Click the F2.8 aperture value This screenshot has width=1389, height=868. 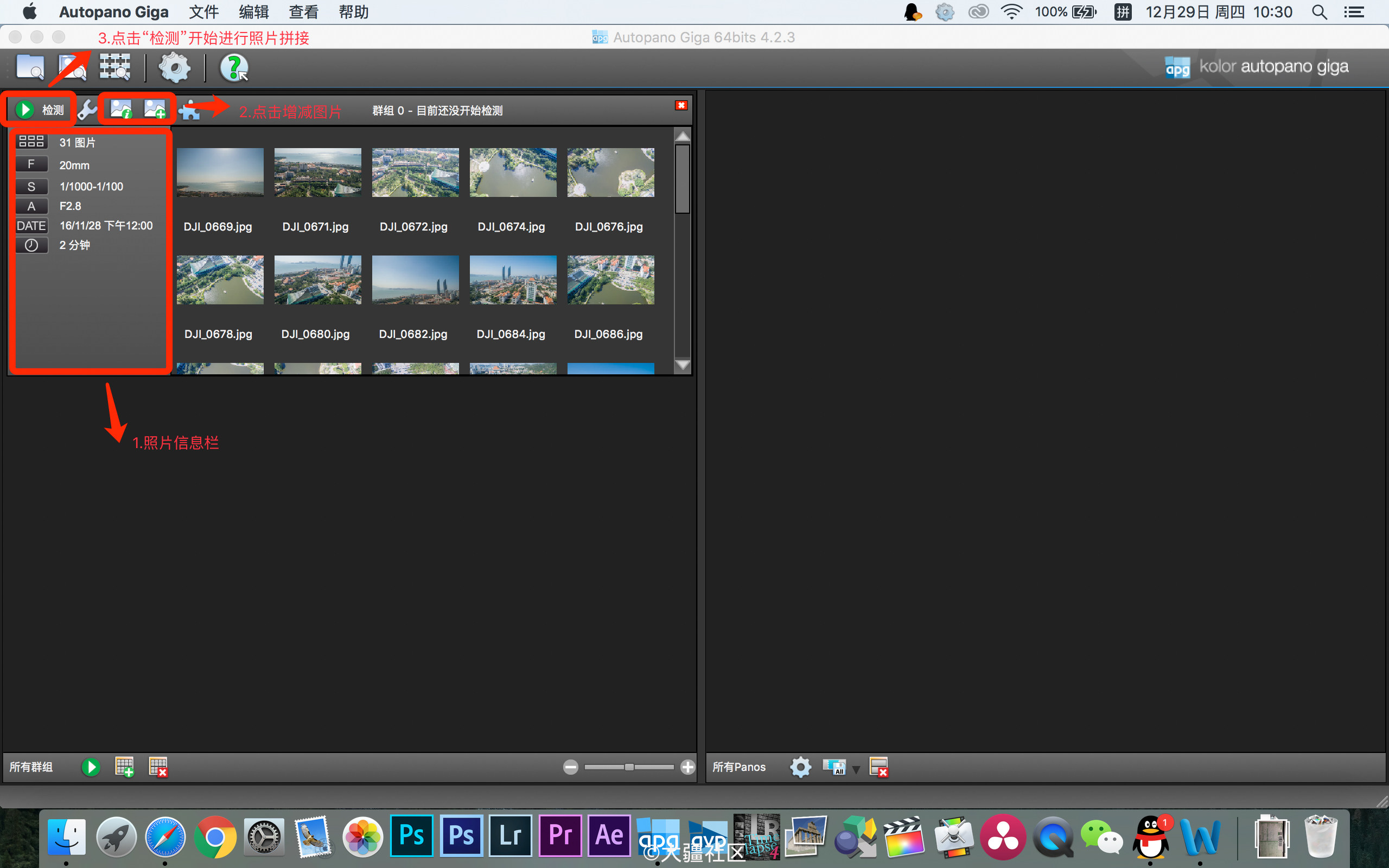[70, 206]
